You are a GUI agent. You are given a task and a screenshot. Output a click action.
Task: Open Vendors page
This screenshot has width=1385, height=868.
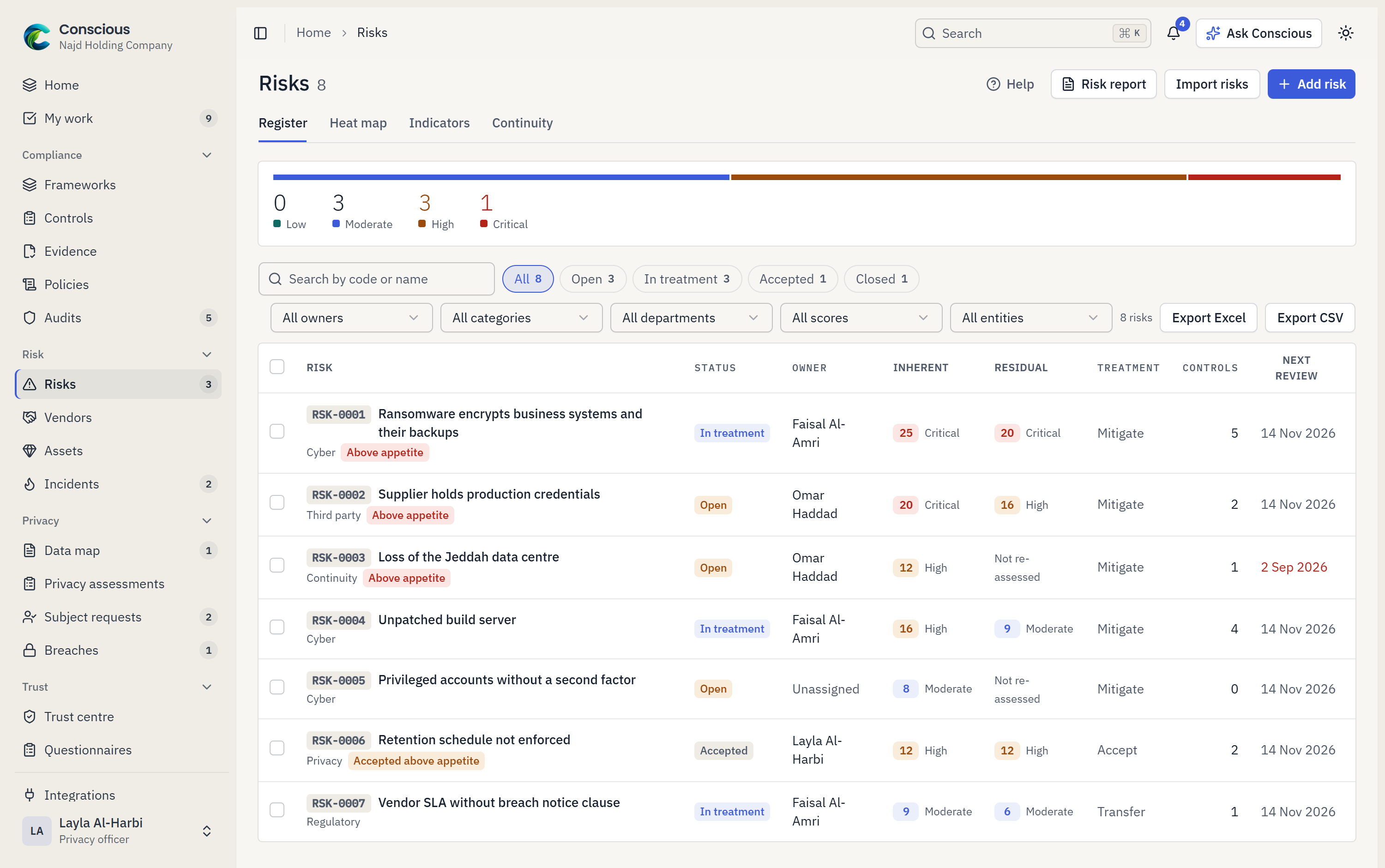118,418
